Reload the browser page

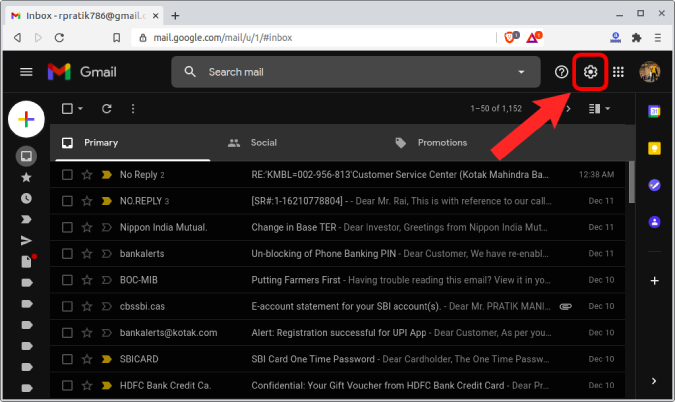click(59, 37)
